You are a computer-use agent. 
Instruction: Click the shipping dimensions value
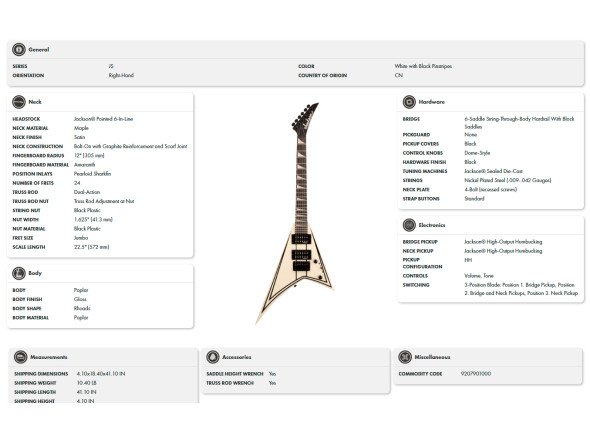tap(101, 374)
